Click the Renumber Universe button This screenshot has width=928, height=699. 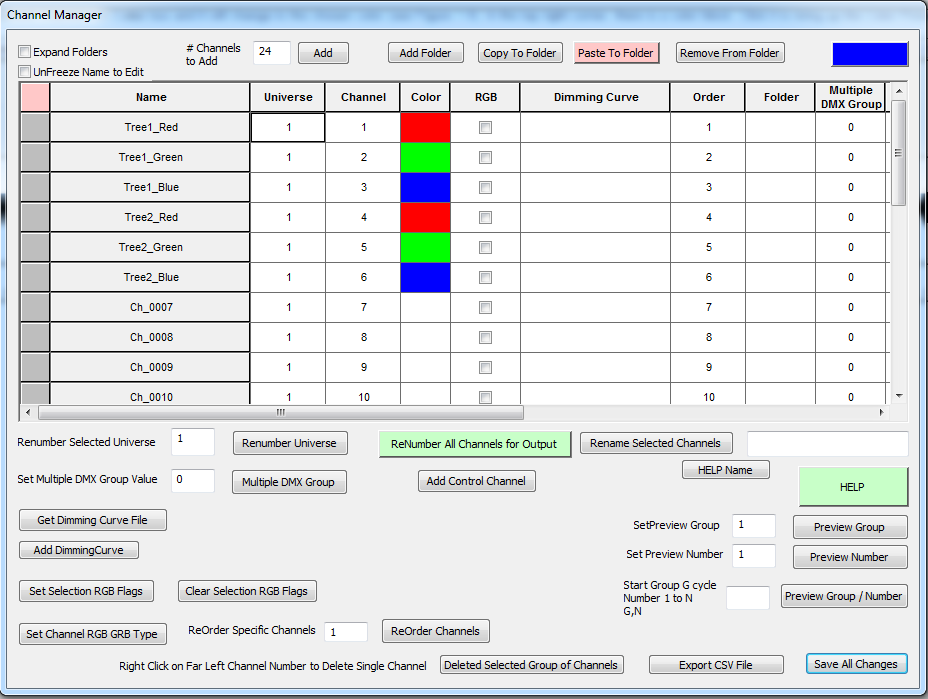tap(289, 443)
